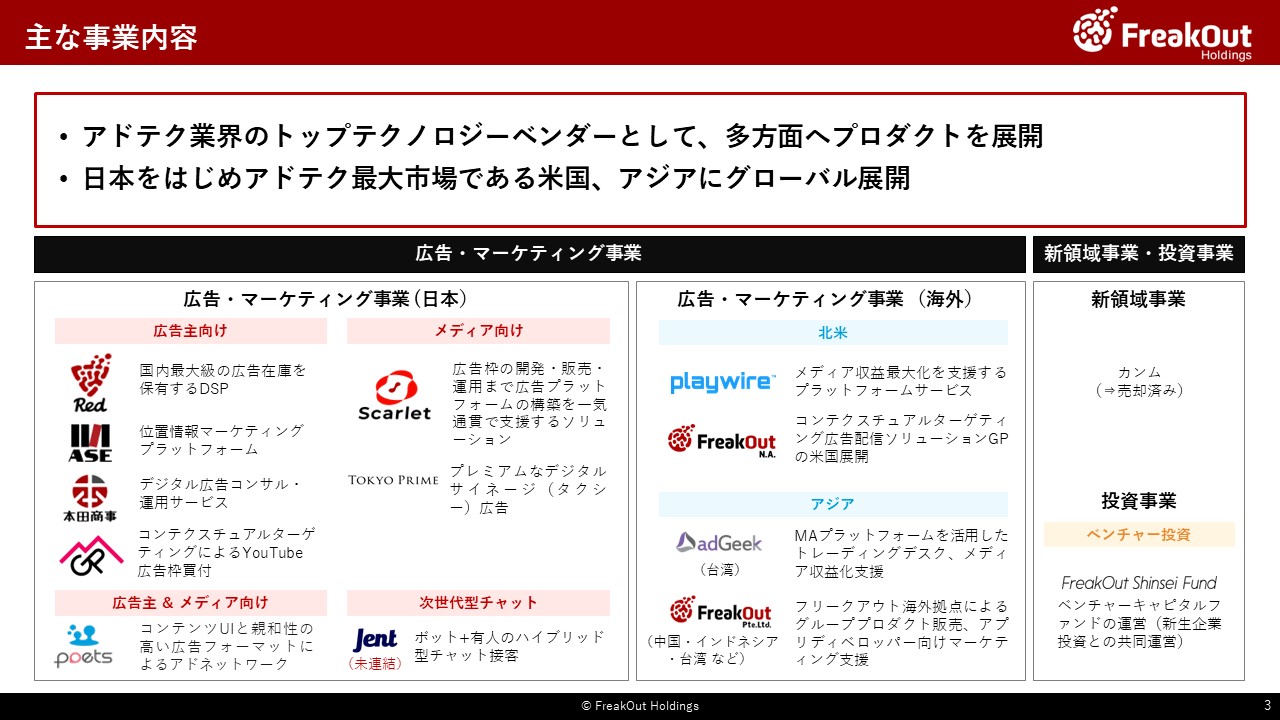This screenshot has width=1280, height=720.
Task: Select the 北米 region header
Action: coord(833,333)
